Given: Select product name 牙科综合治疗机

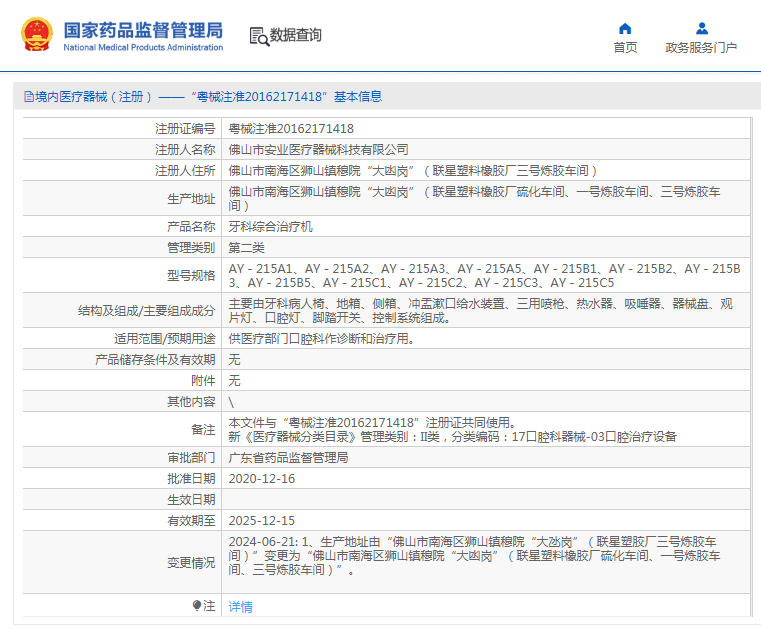Looking at the screenshot, I should [x=270, y=227].
